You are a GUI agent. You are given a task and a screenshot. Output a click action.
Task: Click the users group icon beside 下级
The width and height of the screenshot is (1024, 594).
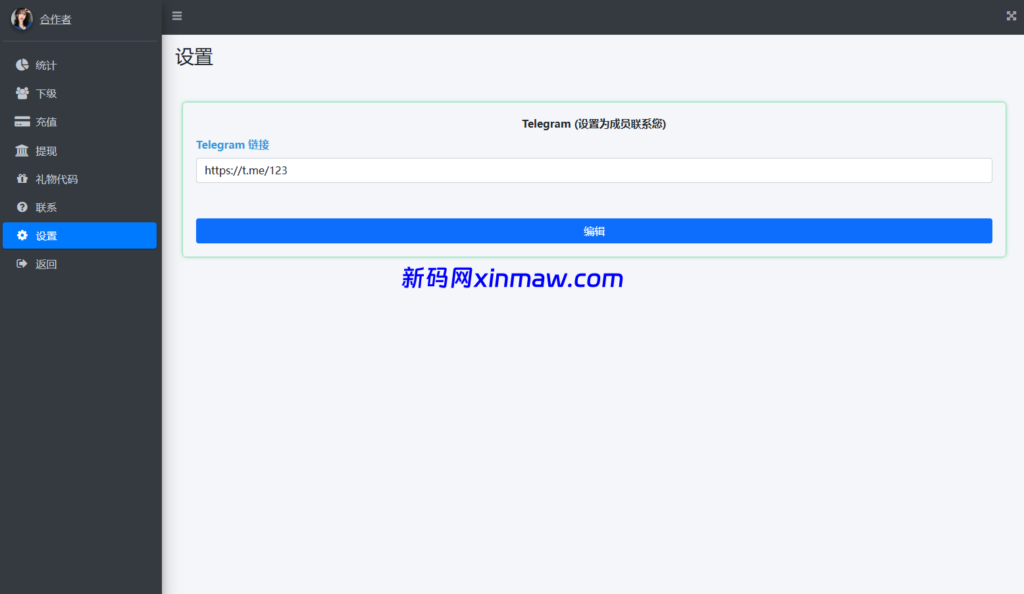coord(22,93)
